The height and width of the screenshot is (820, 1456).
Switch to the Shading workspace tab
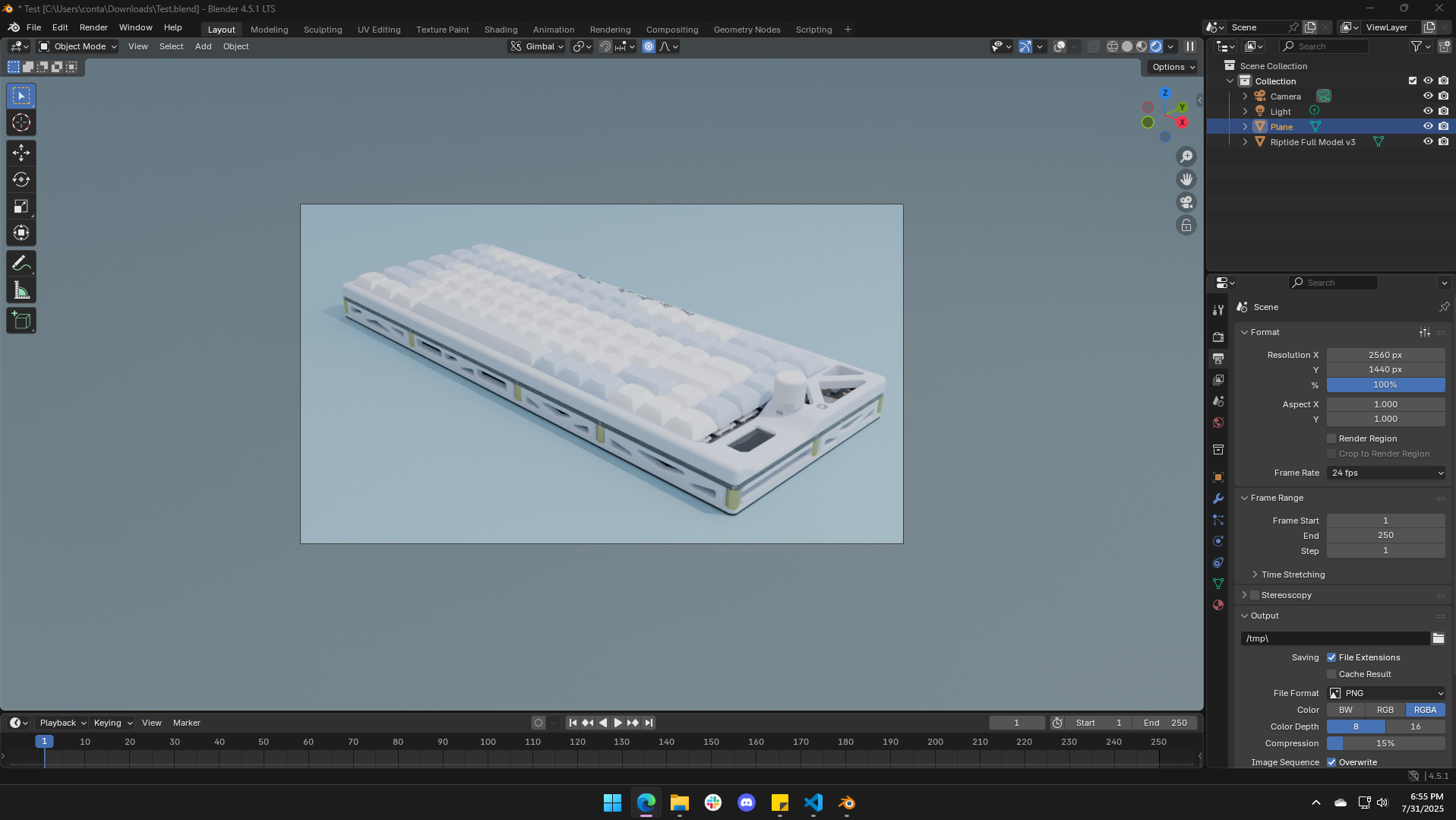point(501,29)
